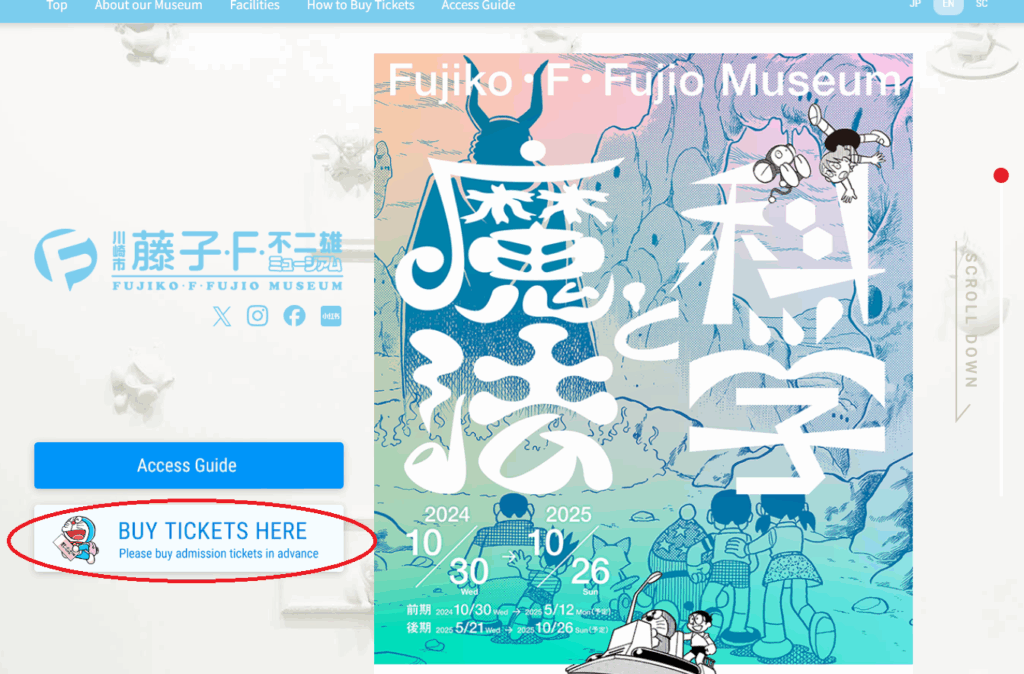
Task: Click the blue Access Guide button
Action: tap(189, 465)
